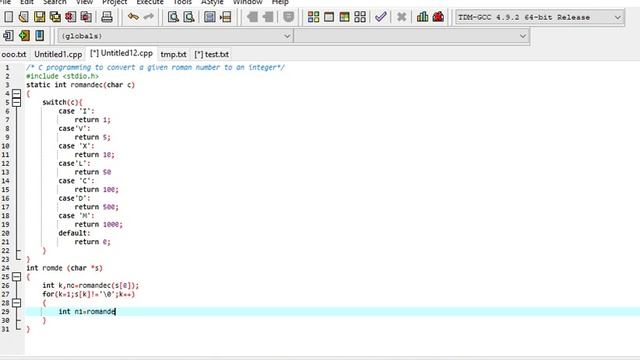Open the TDM-GCC 4.9.2 compiler dropdown
The height and width of the screenshot is (360, 640).
tap(540, 18)
